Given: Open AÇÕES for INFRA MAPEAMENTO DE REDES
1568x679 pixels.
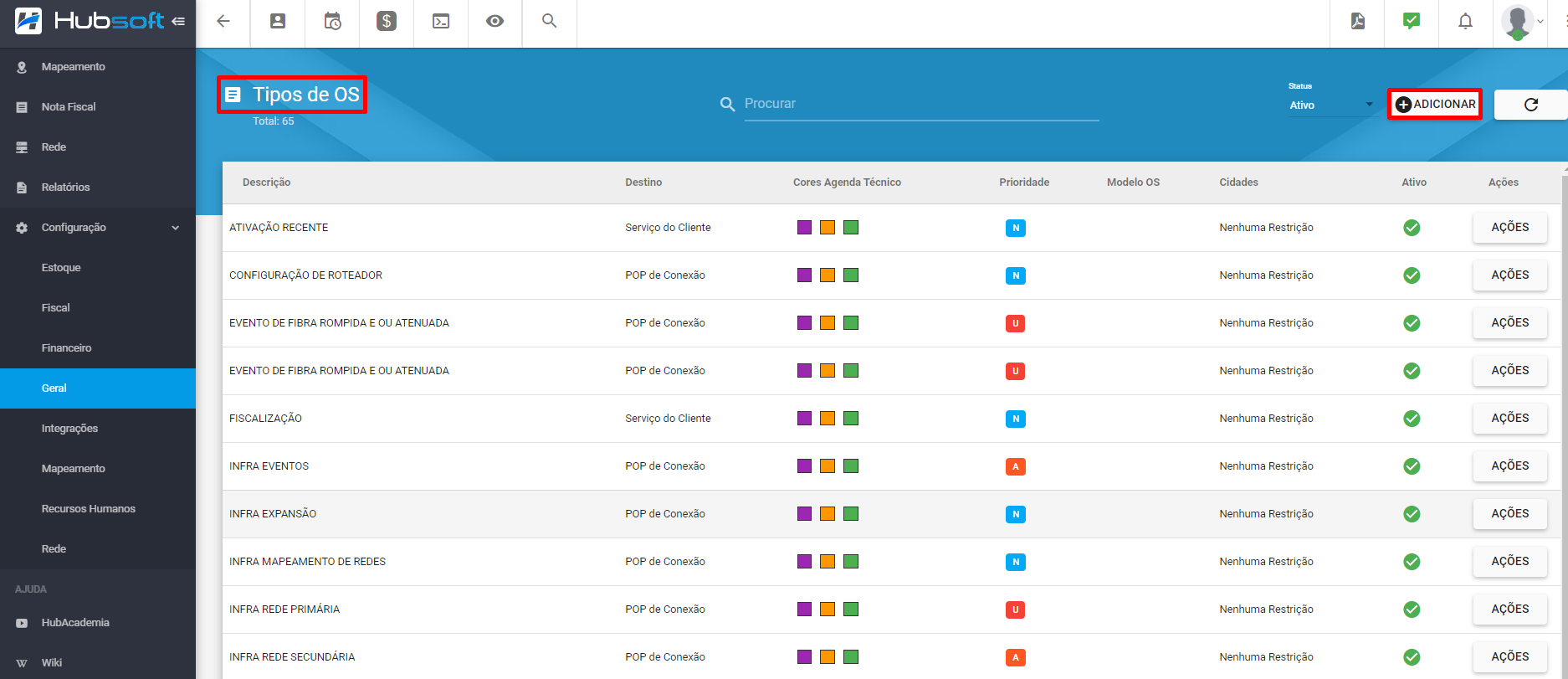Looking at the screenshot, I should (1509, 562).
